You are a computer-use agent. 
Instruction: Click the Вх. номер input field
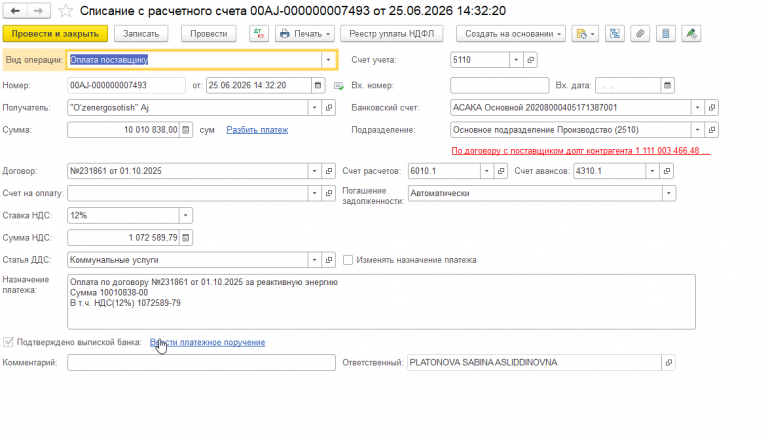point(500,85)
